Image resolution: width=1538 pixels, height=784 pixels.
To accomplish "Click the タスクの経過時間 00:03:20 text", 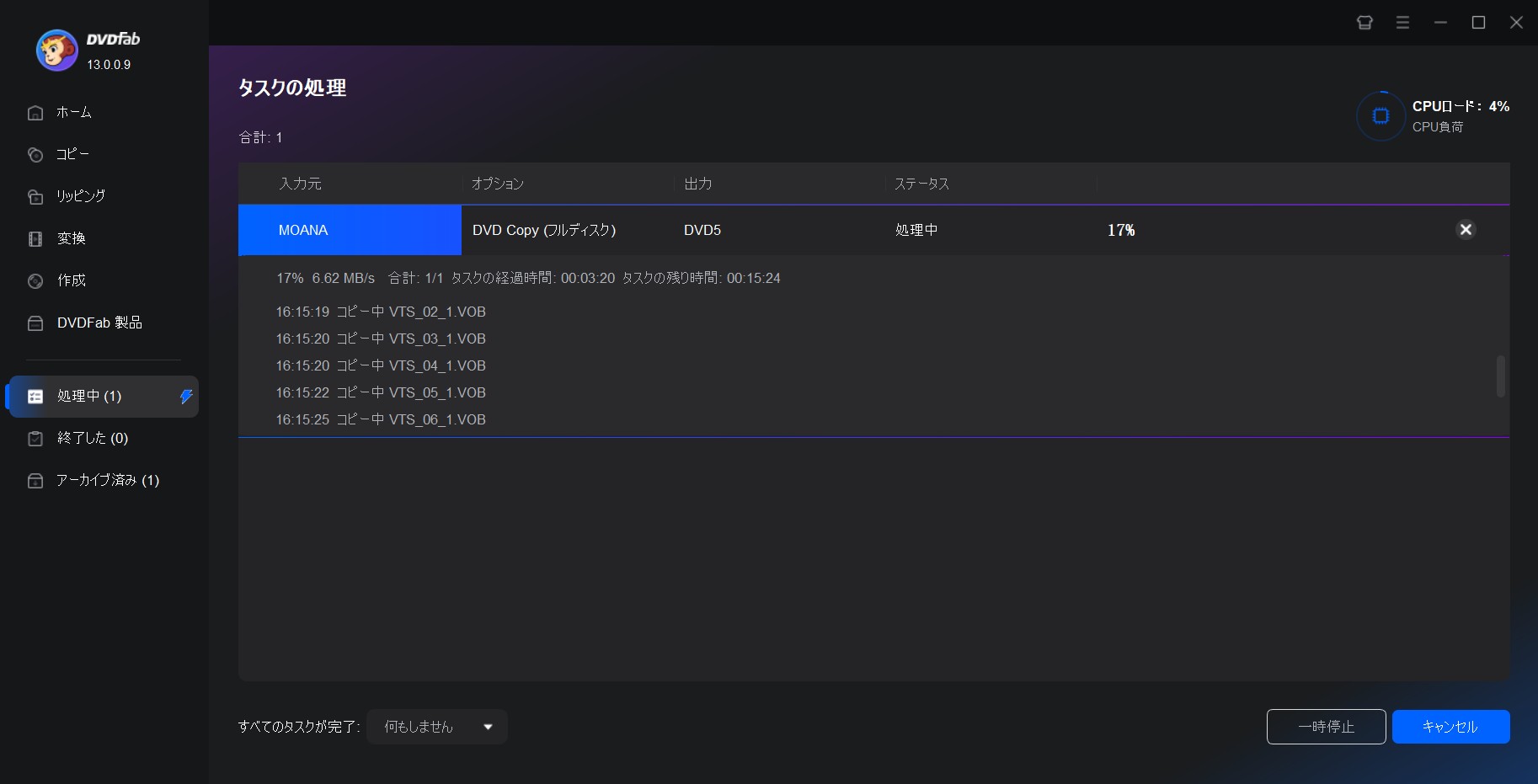I will 533,278.
